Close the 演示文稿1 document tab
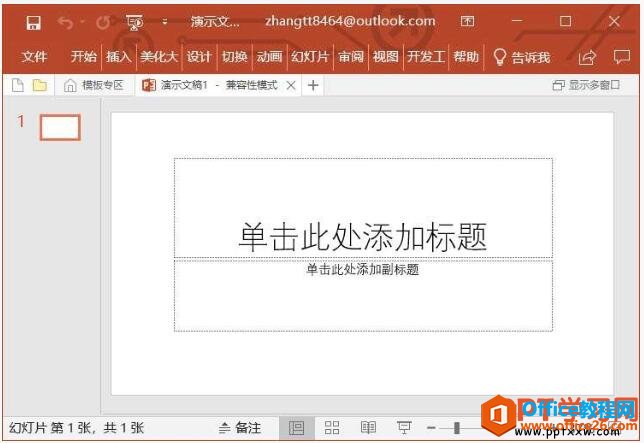 [291, 86]
